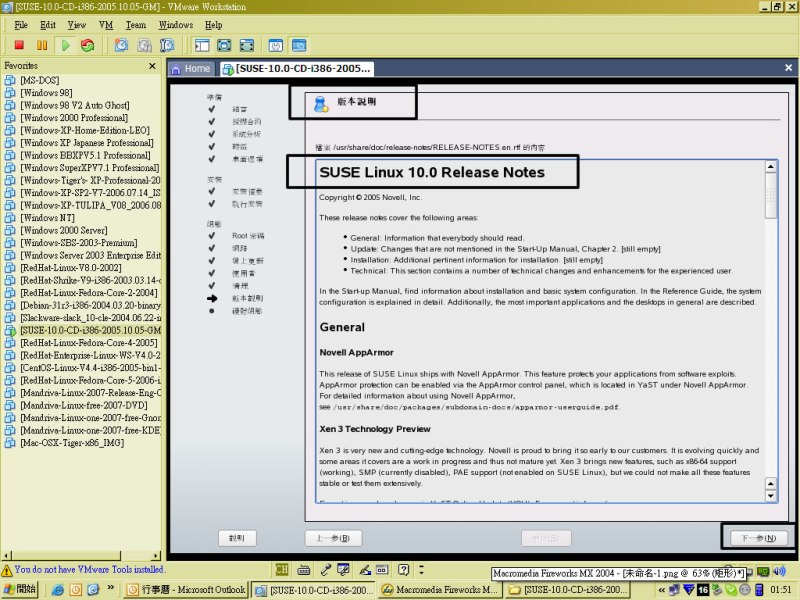
Task: Click the help question-mark status icon
Action: [404, 569]
